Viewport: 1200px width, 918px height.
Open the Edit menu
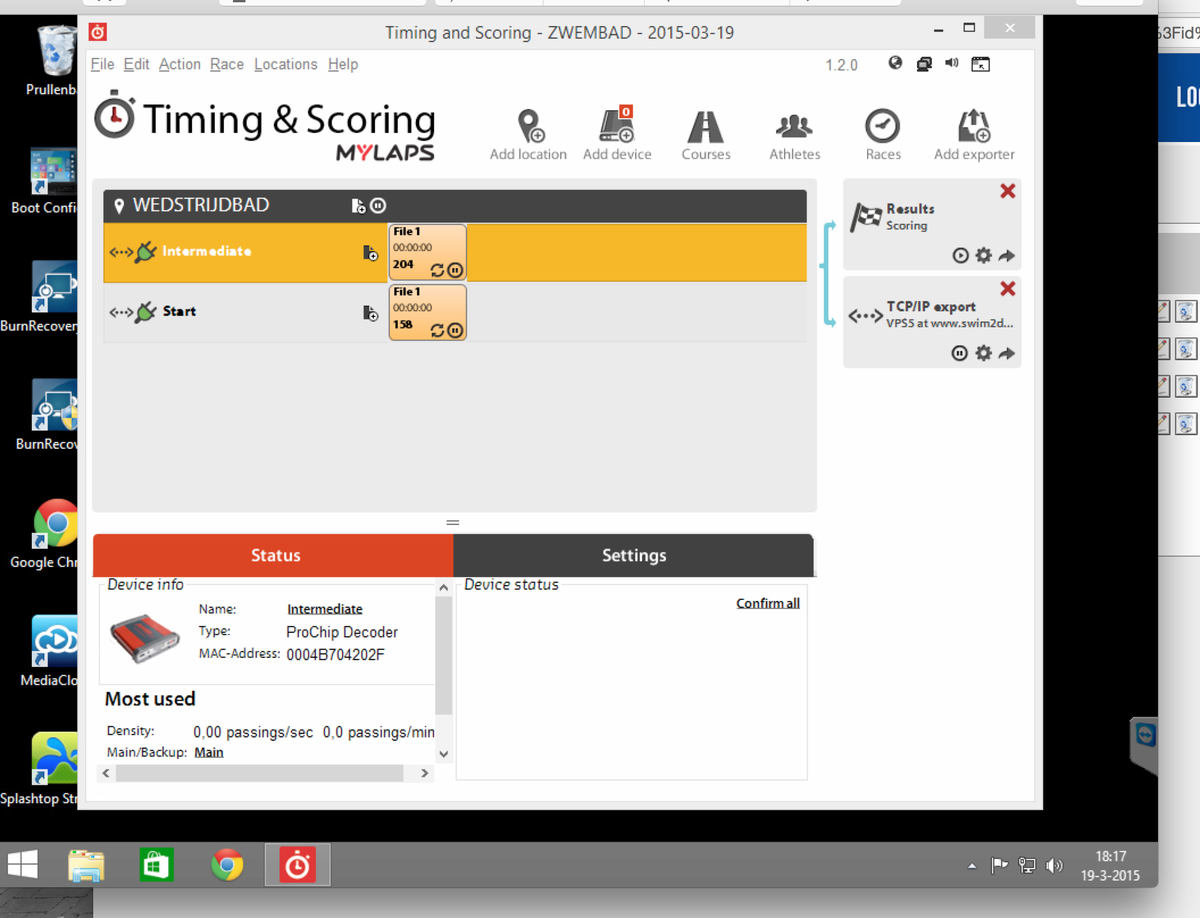click(136, 64)
